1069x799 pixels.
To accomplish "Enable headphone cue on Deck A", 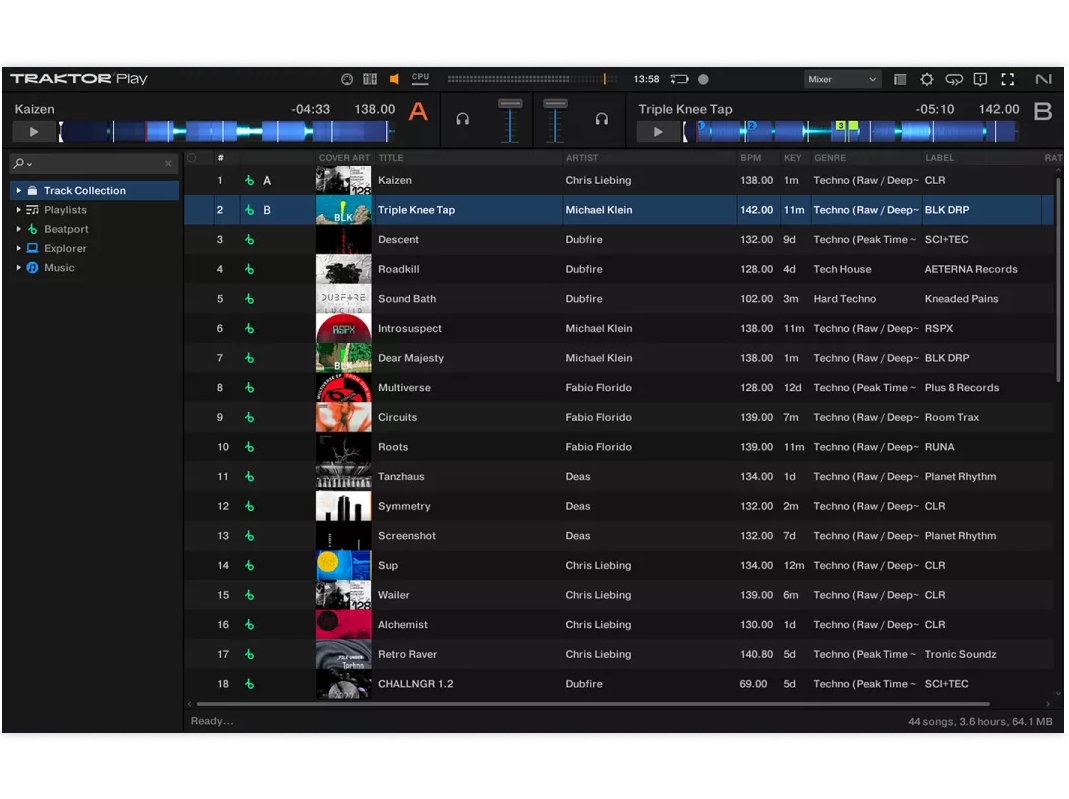I will [x=462, y=118].
